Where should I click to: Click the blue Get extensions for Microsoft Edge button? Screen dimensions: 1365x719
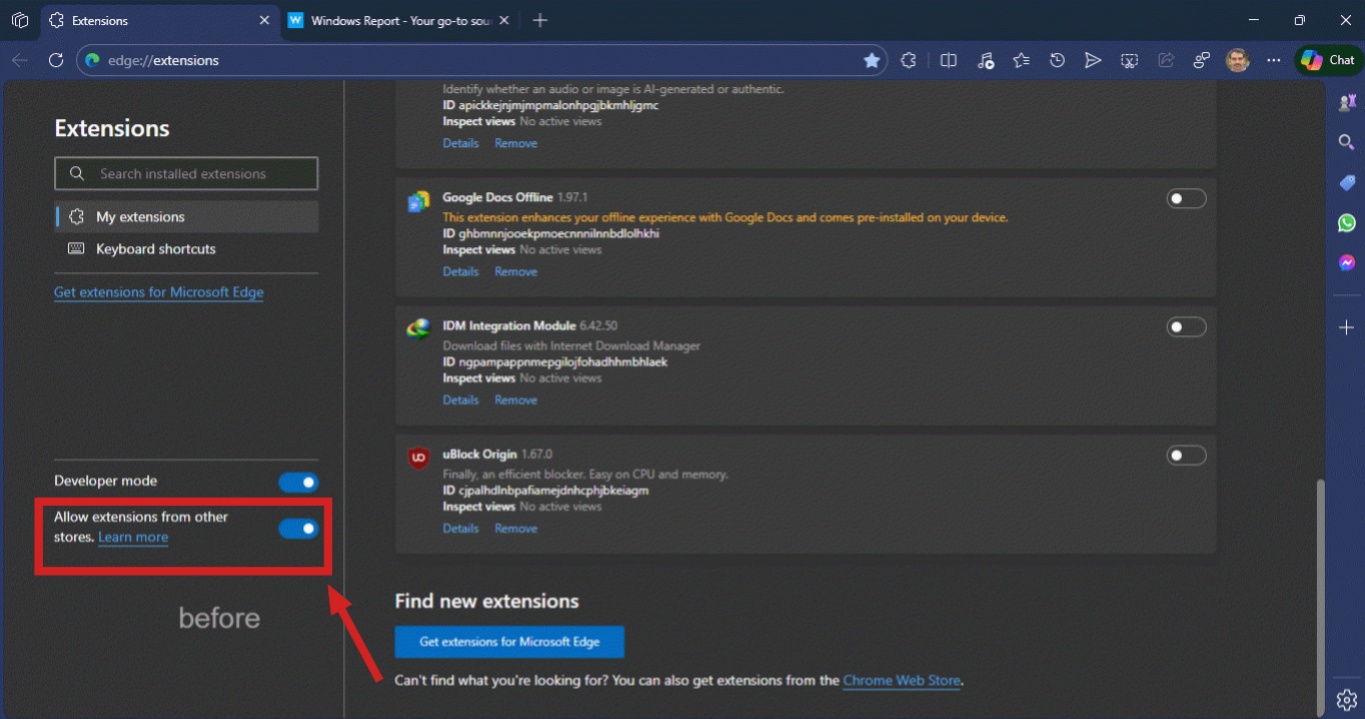[509, 642]
